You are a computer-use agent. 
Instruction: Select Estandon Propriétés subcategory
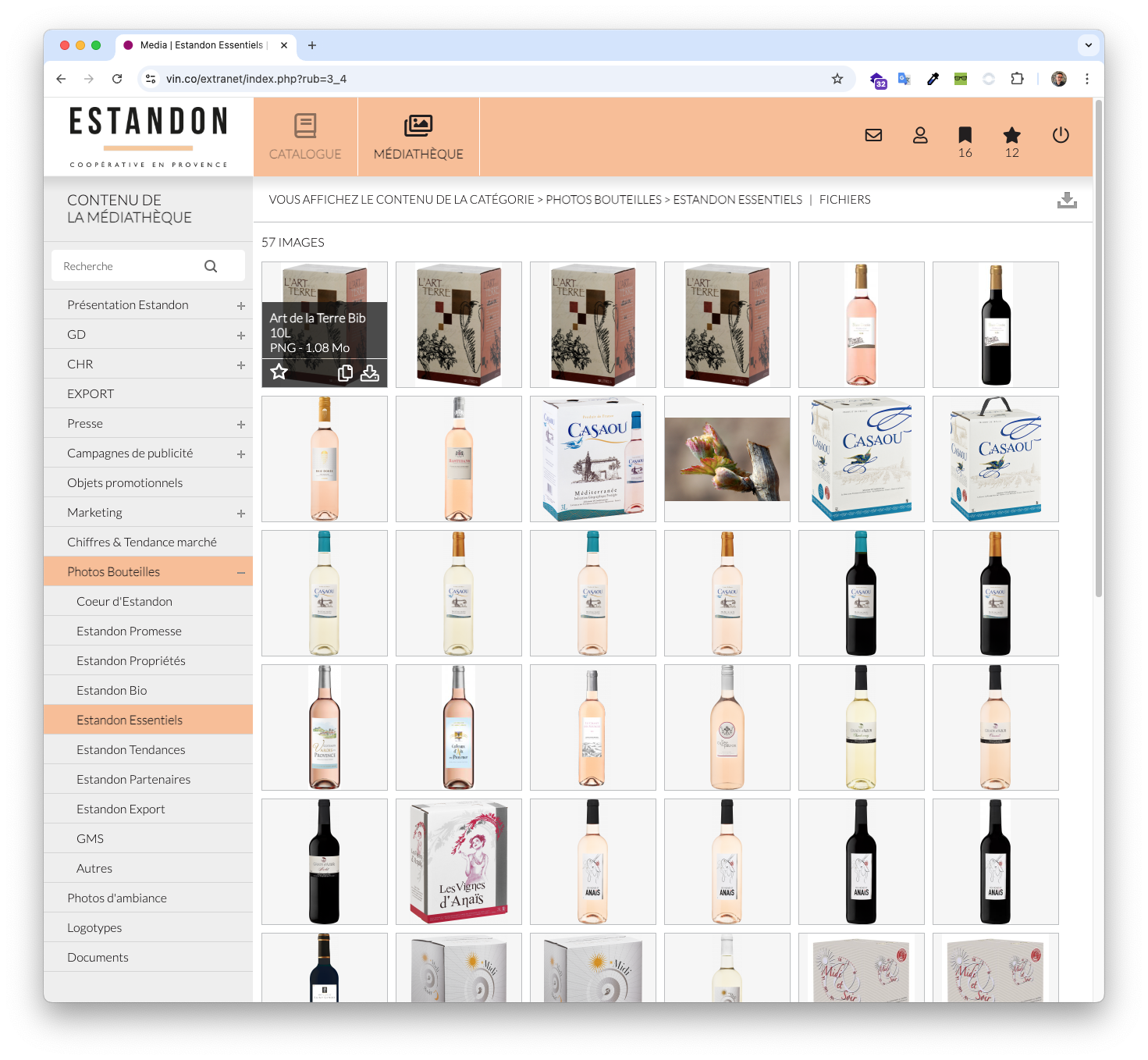(148, 660)
